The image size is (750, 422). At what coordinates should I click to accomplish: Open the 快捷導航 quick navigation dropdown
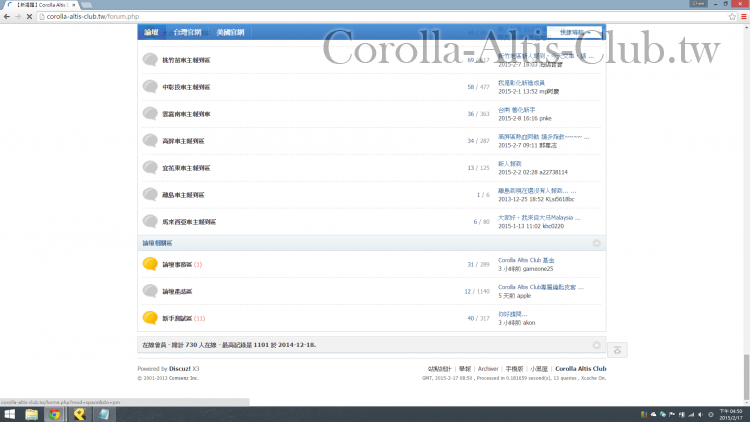pyautogui.click(x=575, y=33)
